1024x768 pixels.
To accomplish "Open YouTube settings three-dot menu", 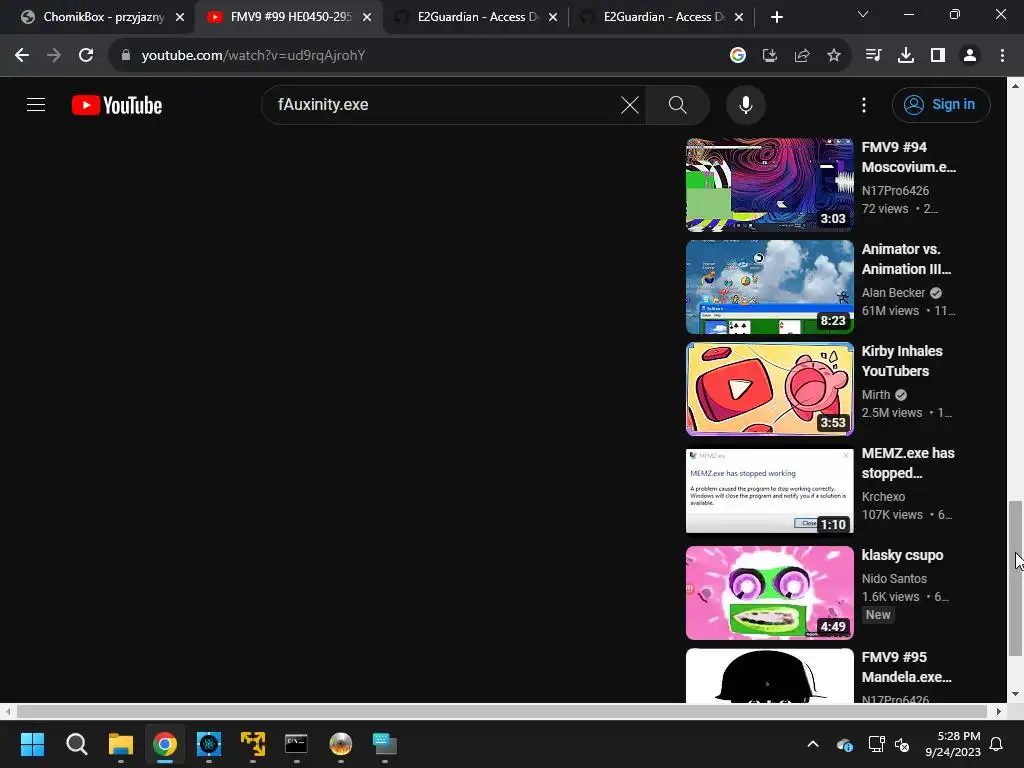I will (864, 104).
